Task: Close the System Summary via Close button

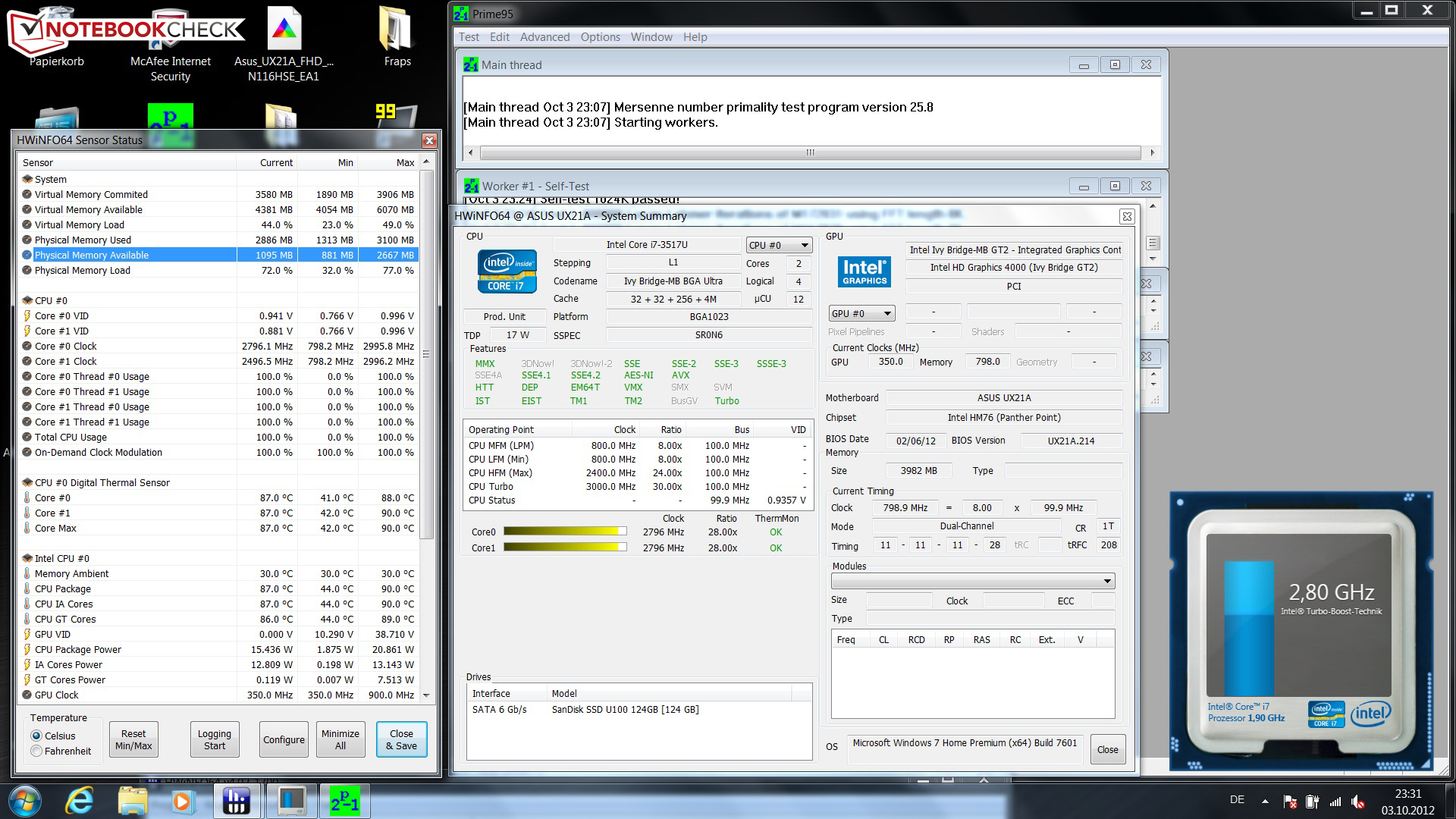Action: pos(1107,749)
